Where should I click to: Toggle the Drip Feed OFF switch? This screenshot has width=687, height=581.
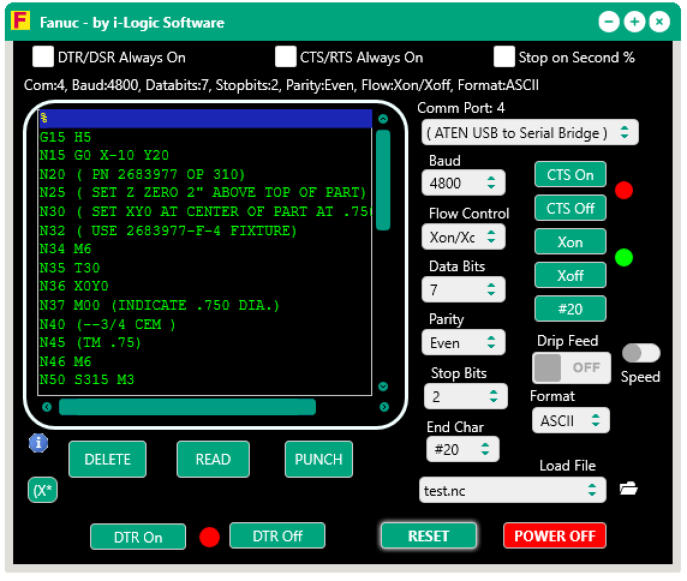572,367
